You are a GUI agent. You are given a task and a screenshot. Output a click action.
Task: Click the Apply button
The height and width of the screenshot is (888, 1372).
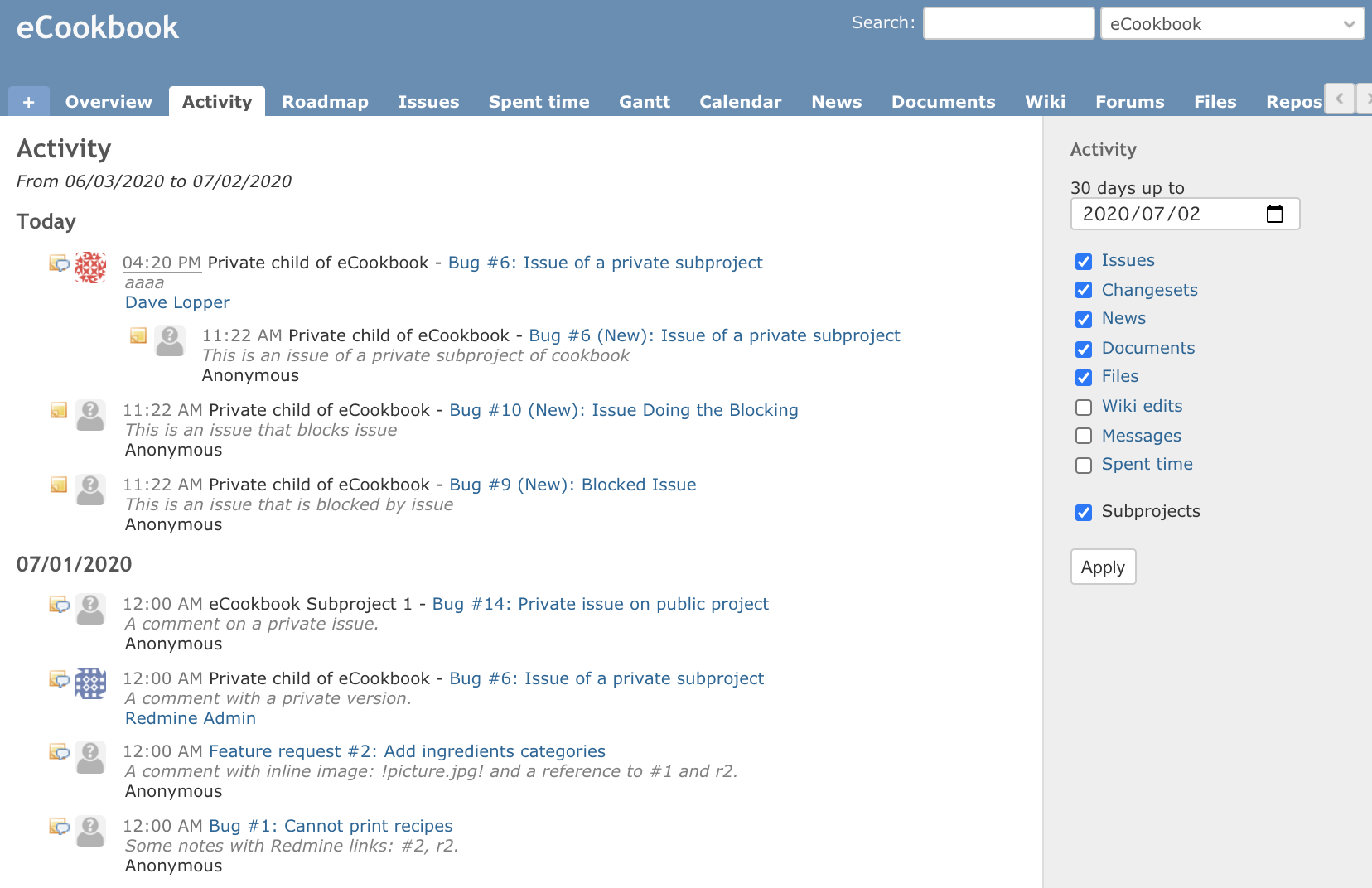1103,567
